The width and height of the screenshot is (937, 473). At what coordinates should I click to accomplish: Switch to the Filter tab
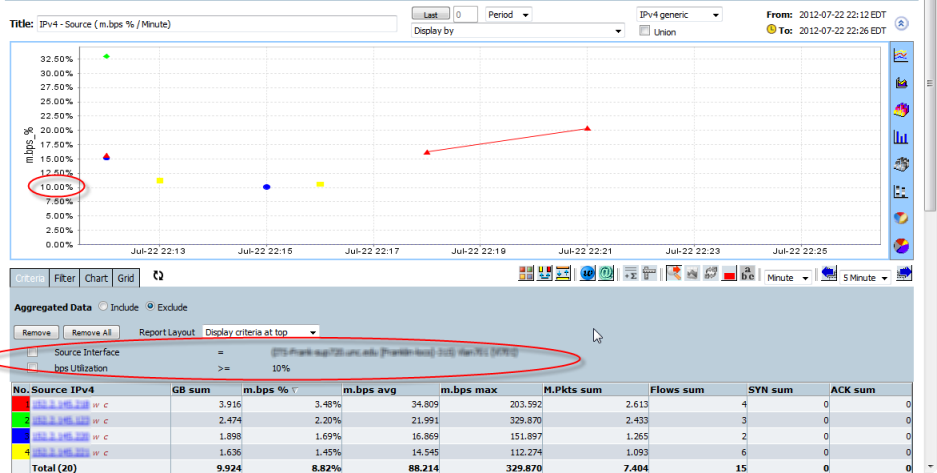pyautogui.click(x=65, y=278)
